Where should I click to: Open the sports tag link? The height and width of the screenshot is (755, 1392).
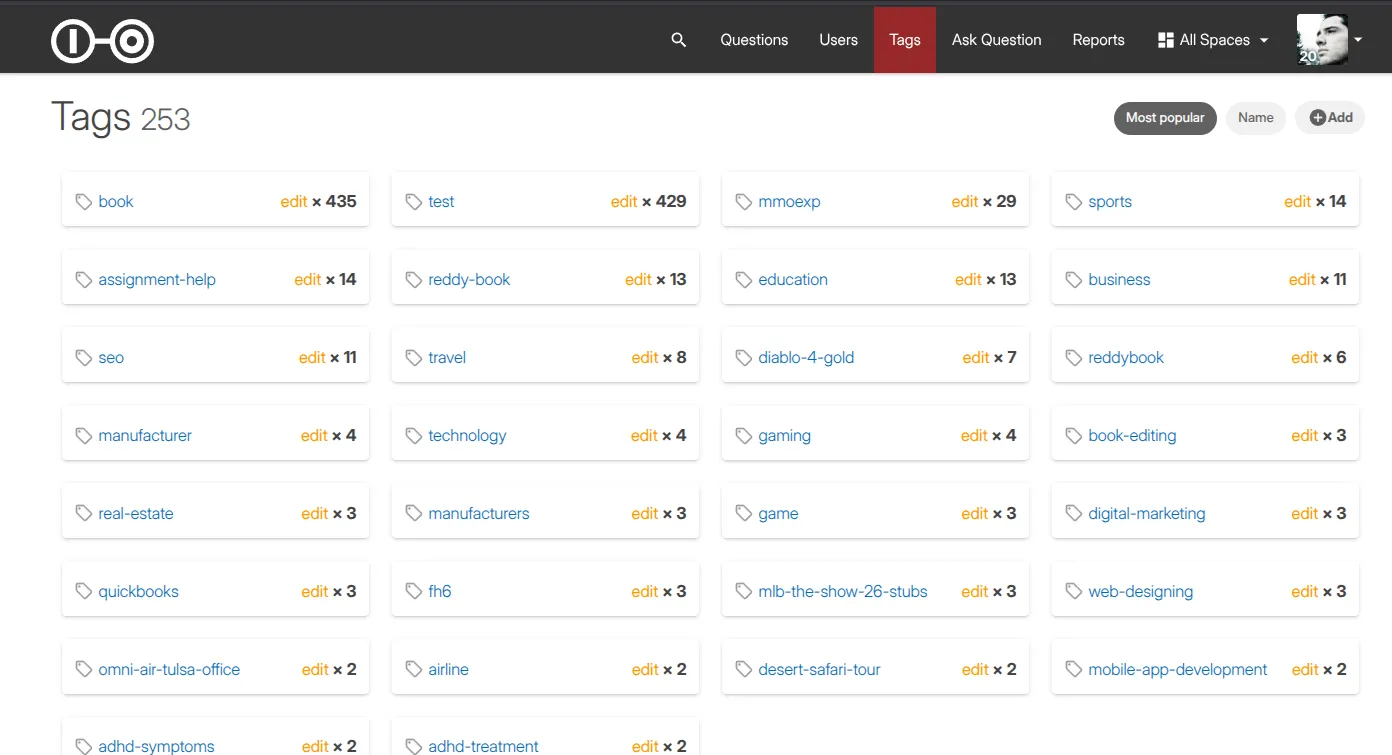click(x=1110, y=202)
